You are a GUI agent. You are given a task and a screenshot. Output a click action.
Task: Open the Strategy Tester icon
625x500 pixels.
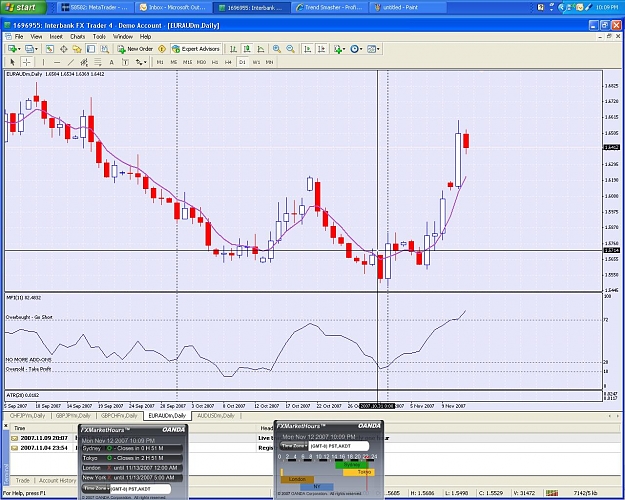pyautogui.click(x=104, y=49)
